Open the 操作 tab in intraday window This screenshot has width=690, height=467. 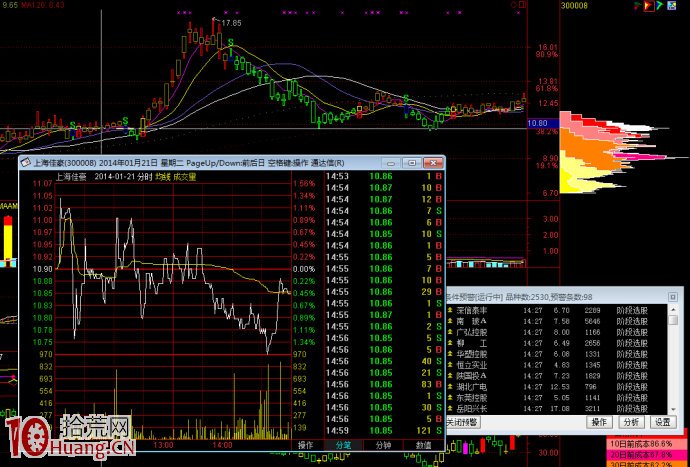click(x=306, y=444)
